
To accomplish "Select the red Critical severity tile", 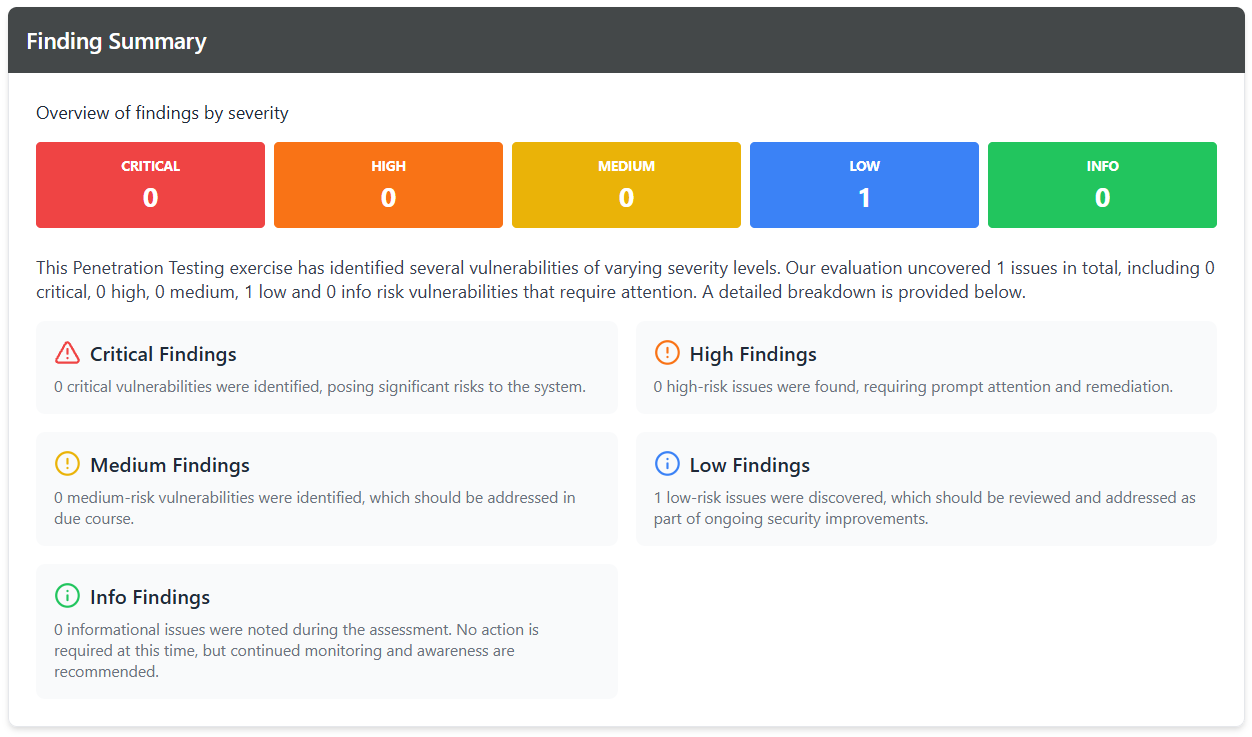I will 150,185.
